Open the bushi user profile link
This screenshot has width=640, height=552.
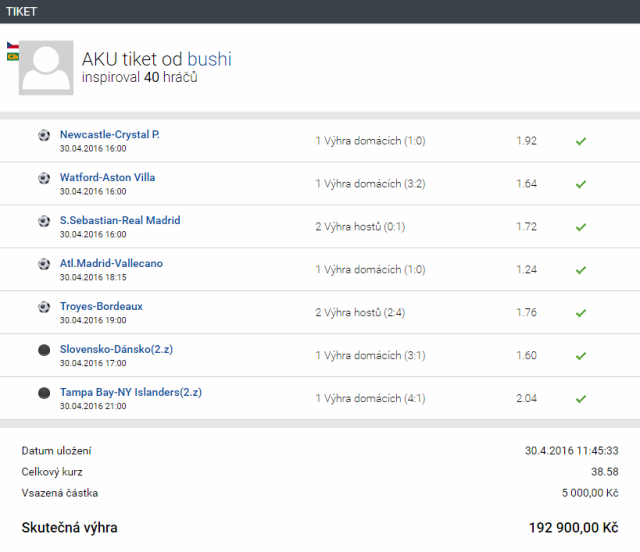point(209,59)
